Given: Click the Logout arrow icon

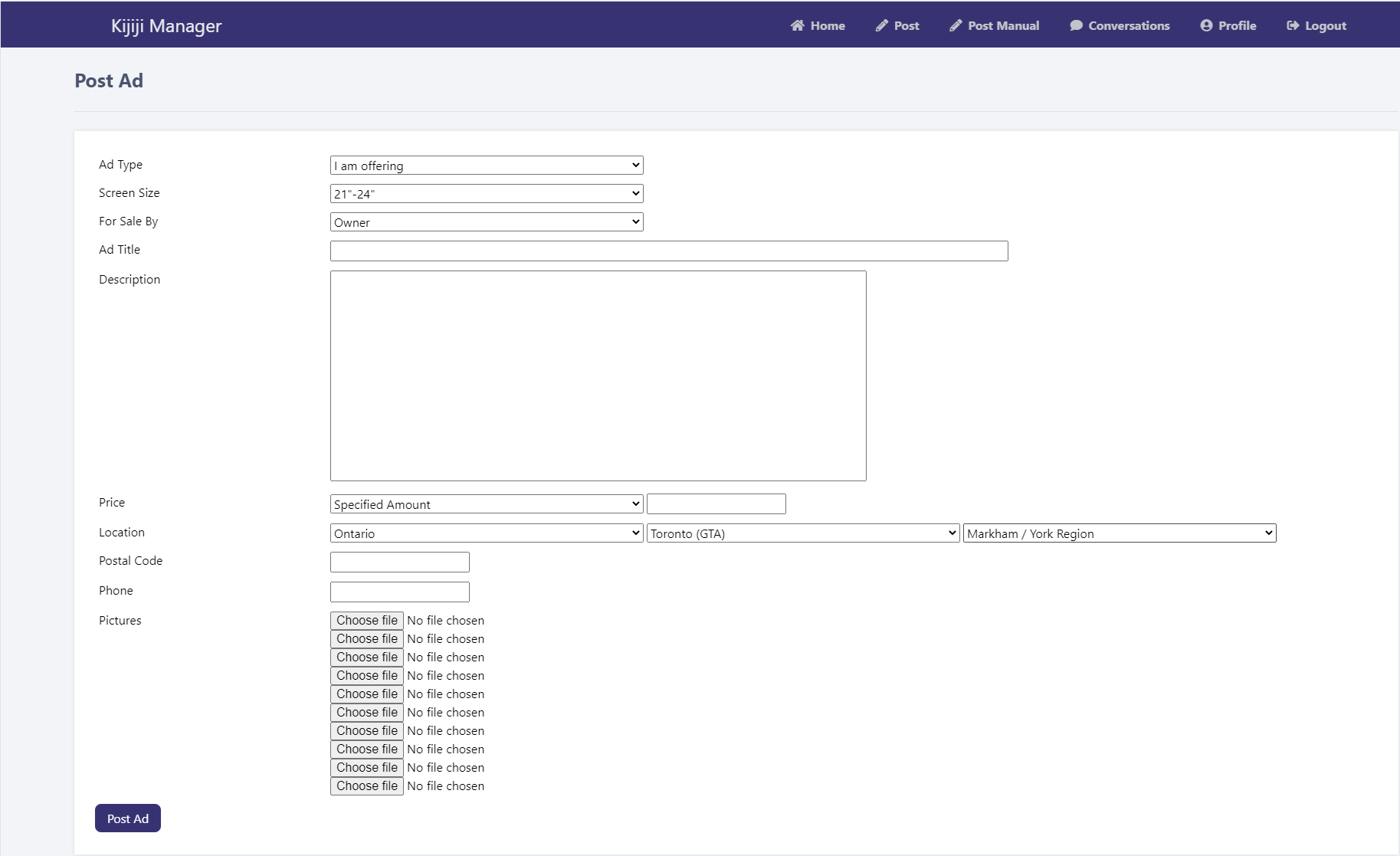Looking at the screenshot, I should tap(1293, 25).
